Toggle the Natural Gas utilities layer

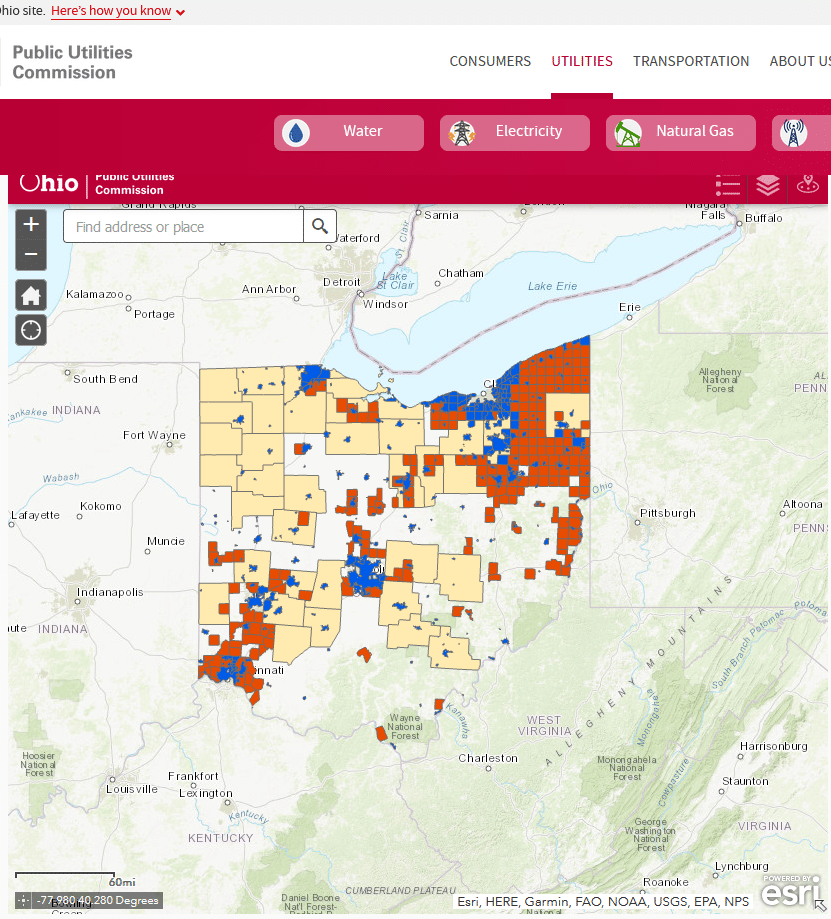coord(680,131)
